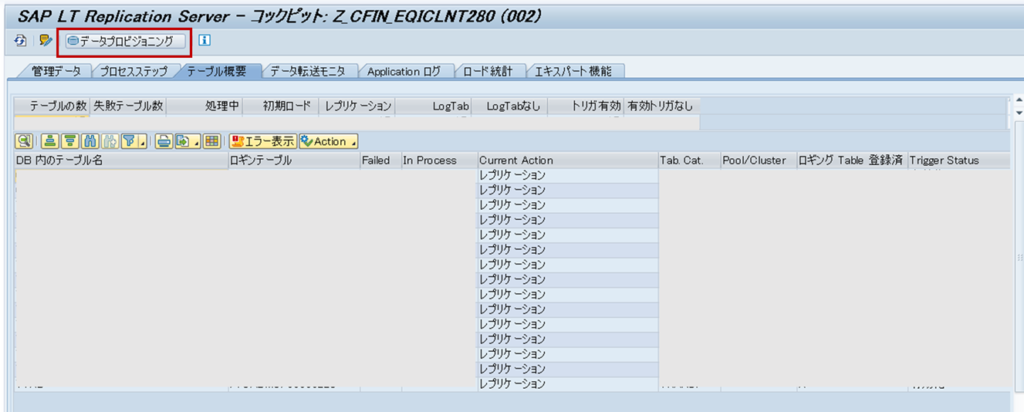Click the Current Action column header
Image resolution: width=1024 pixels, height=412 pixels.
[568, 161]
